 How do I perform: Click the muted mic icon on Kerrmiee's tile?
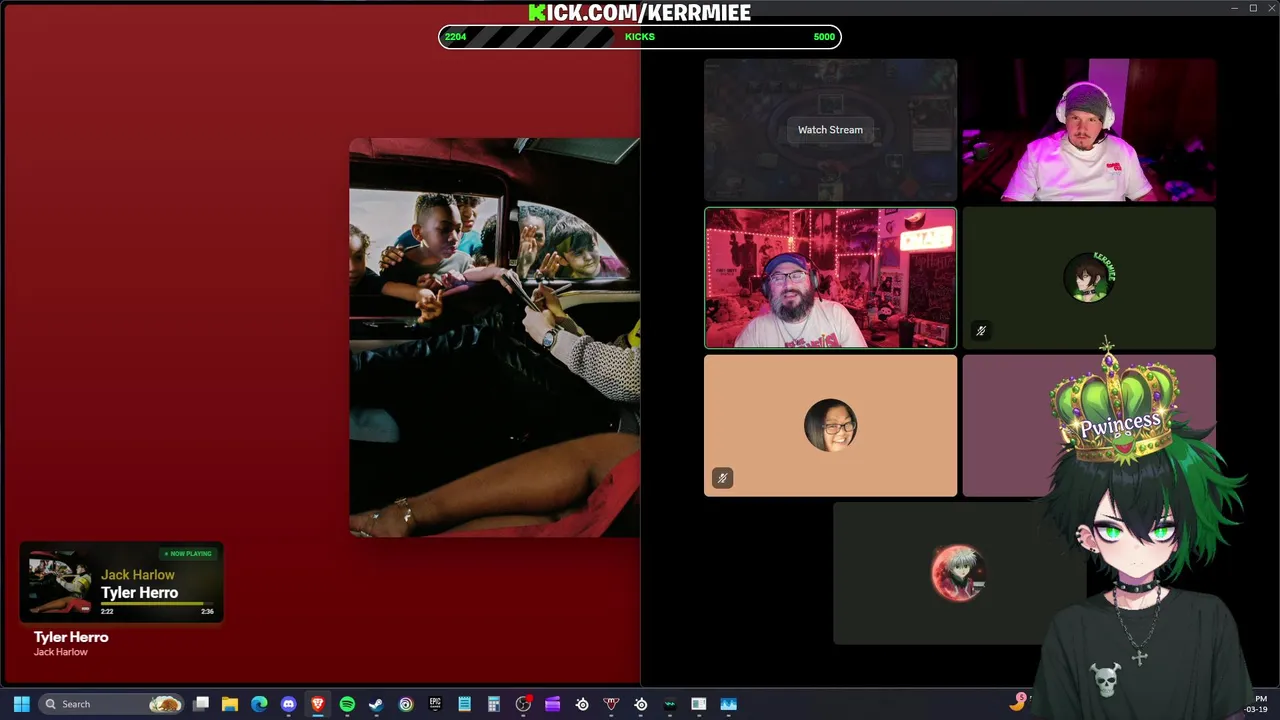(x=981, y=331)
